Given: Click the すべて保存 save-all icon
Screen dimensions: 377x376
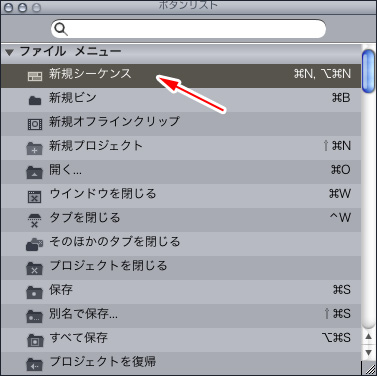Looking at the screenshot, I should [x=35, y=341].
